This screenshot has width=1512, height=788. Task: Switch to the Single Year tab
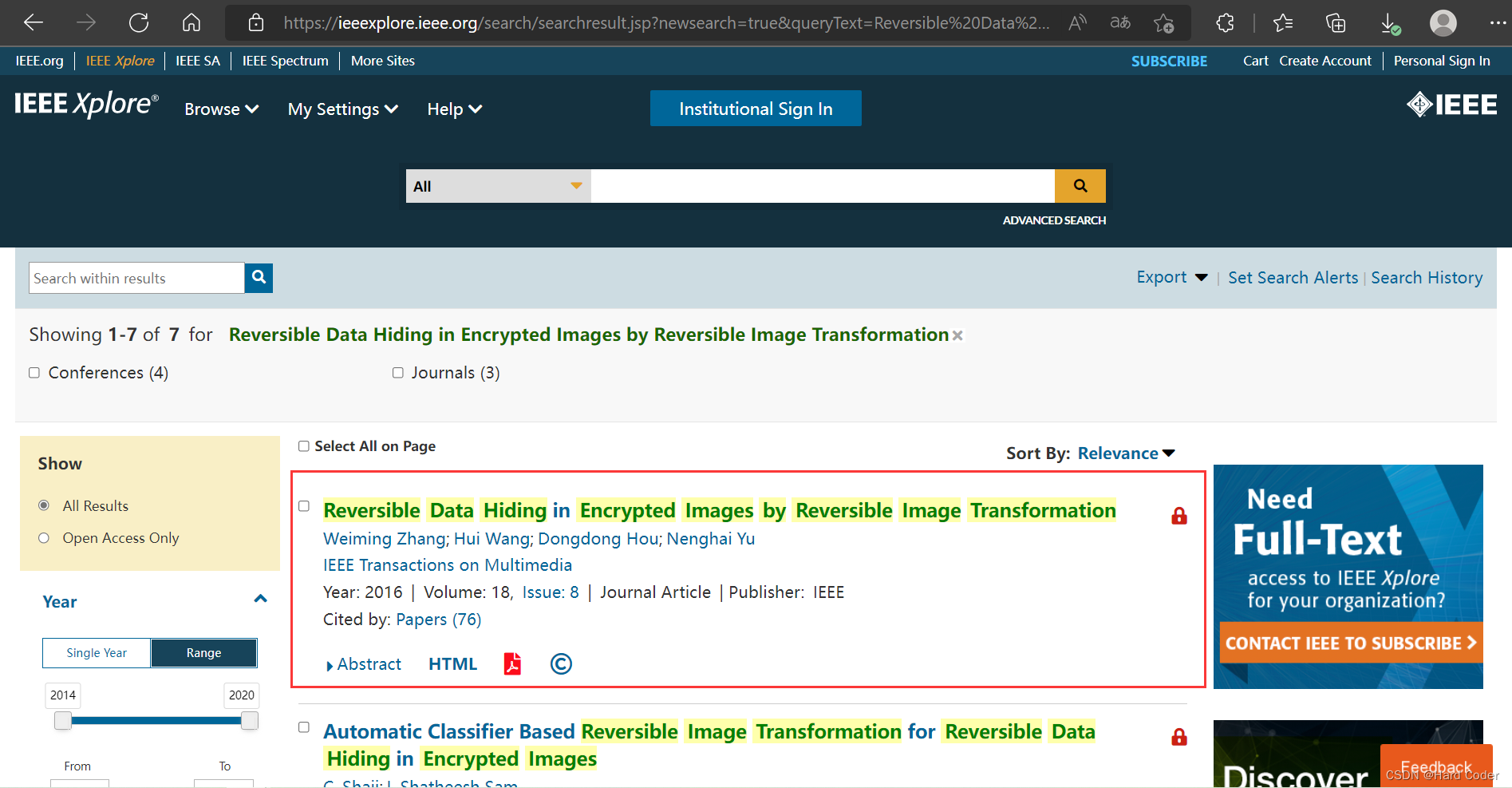point(97,653)
